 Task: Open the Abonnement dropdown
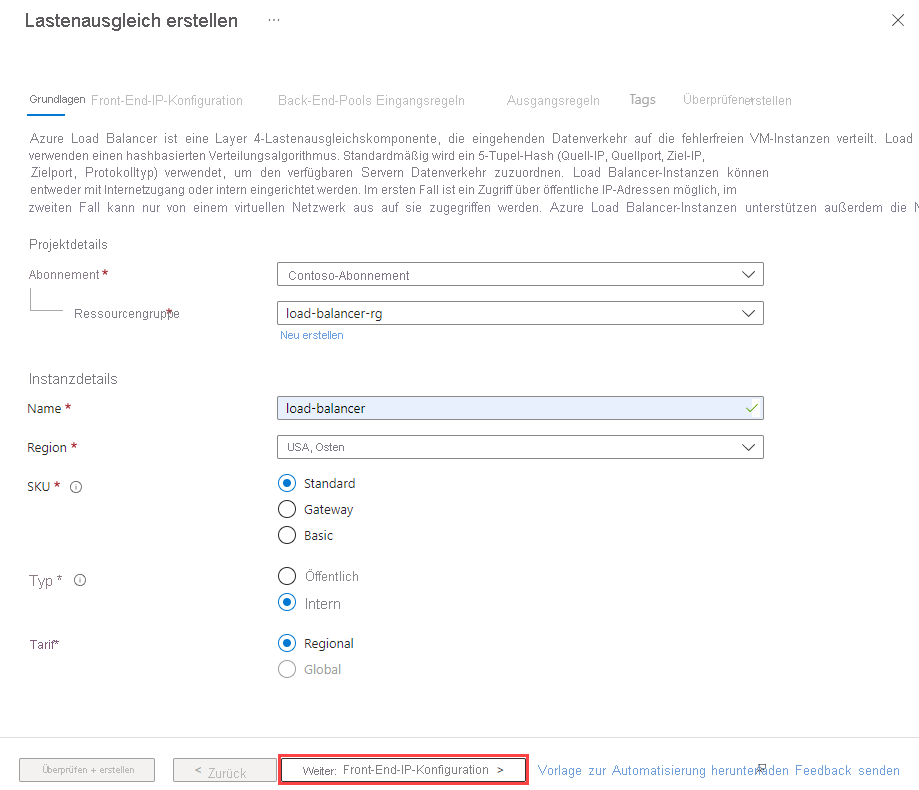[x=520, y=274]
